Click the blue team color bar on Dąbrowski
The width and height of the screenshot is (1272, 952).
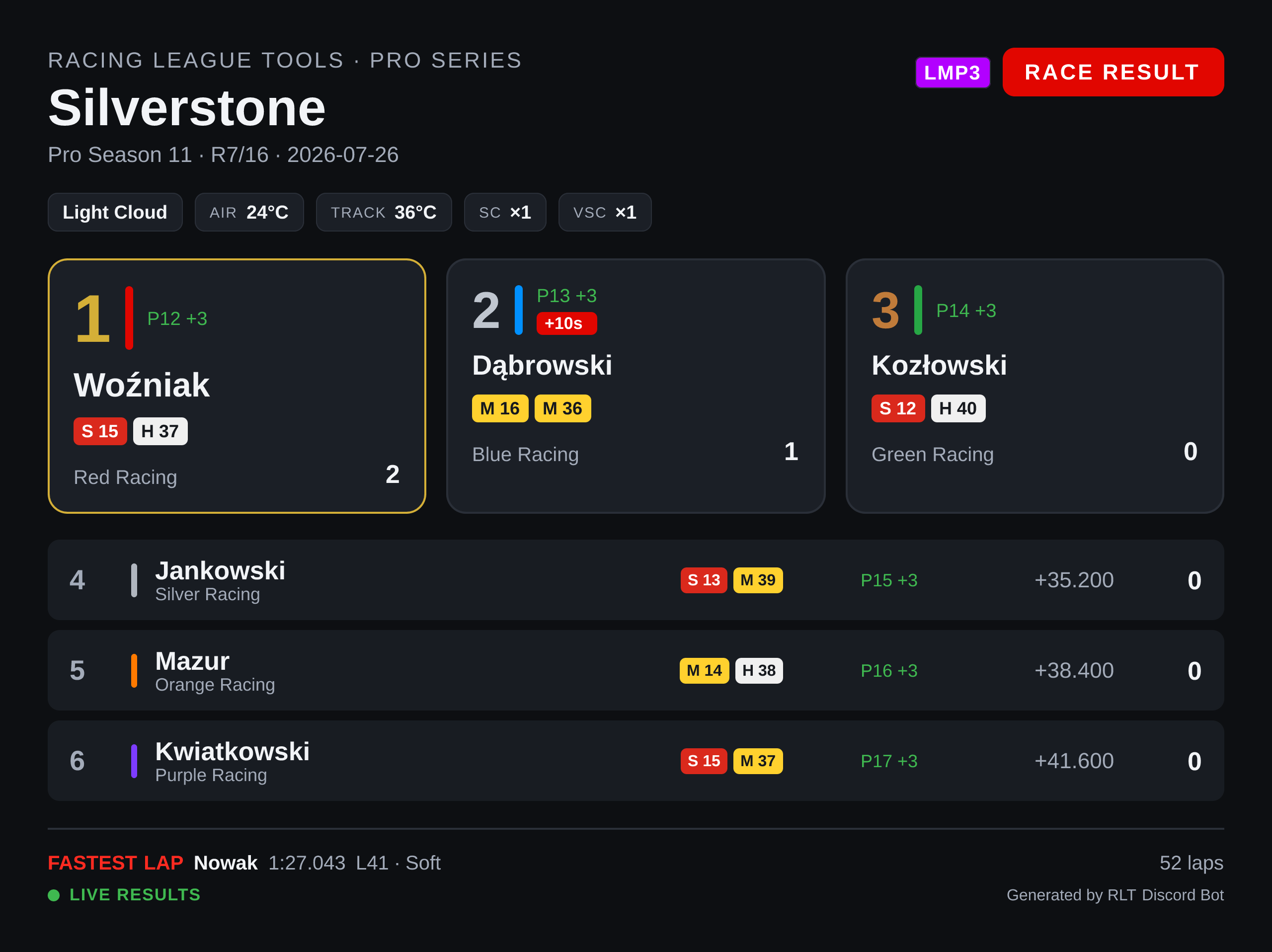[519, 310]
